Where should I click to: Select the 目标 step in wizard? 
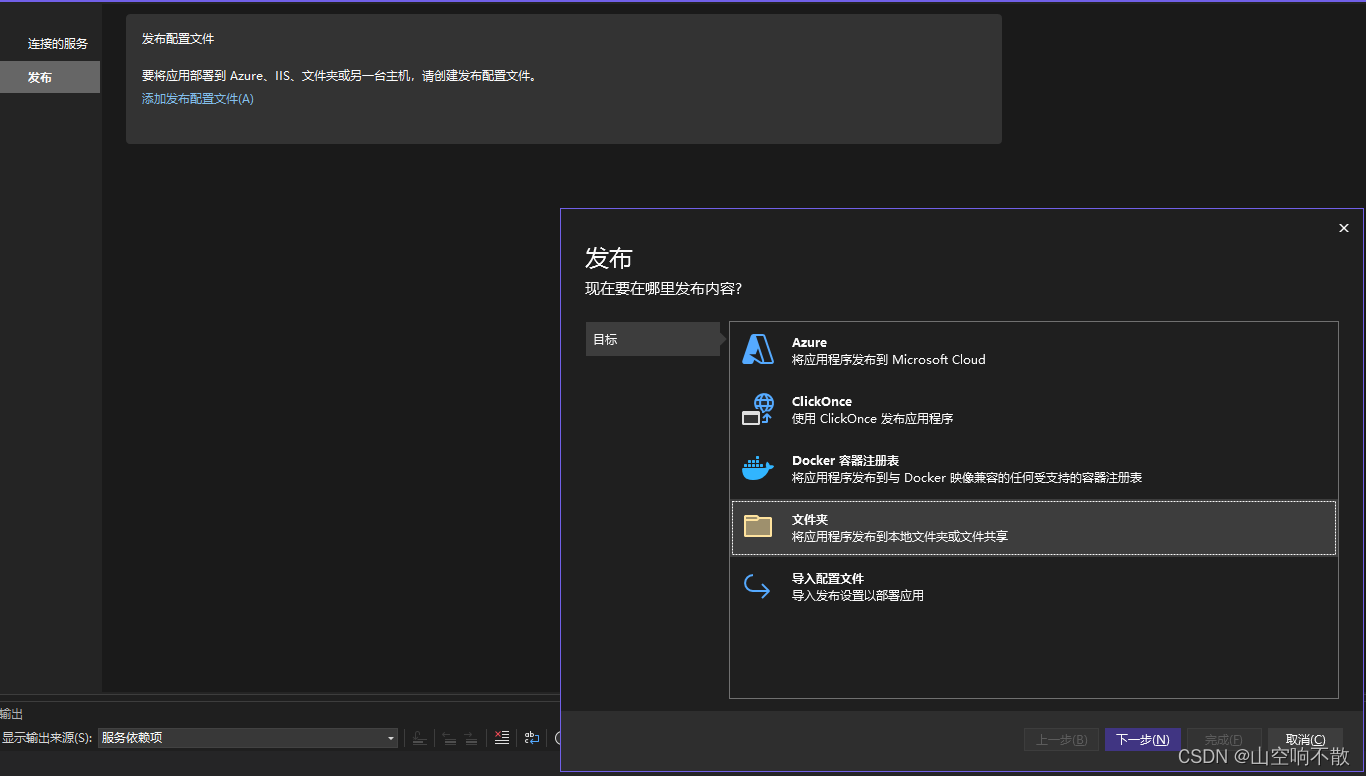tap(652, 339)
